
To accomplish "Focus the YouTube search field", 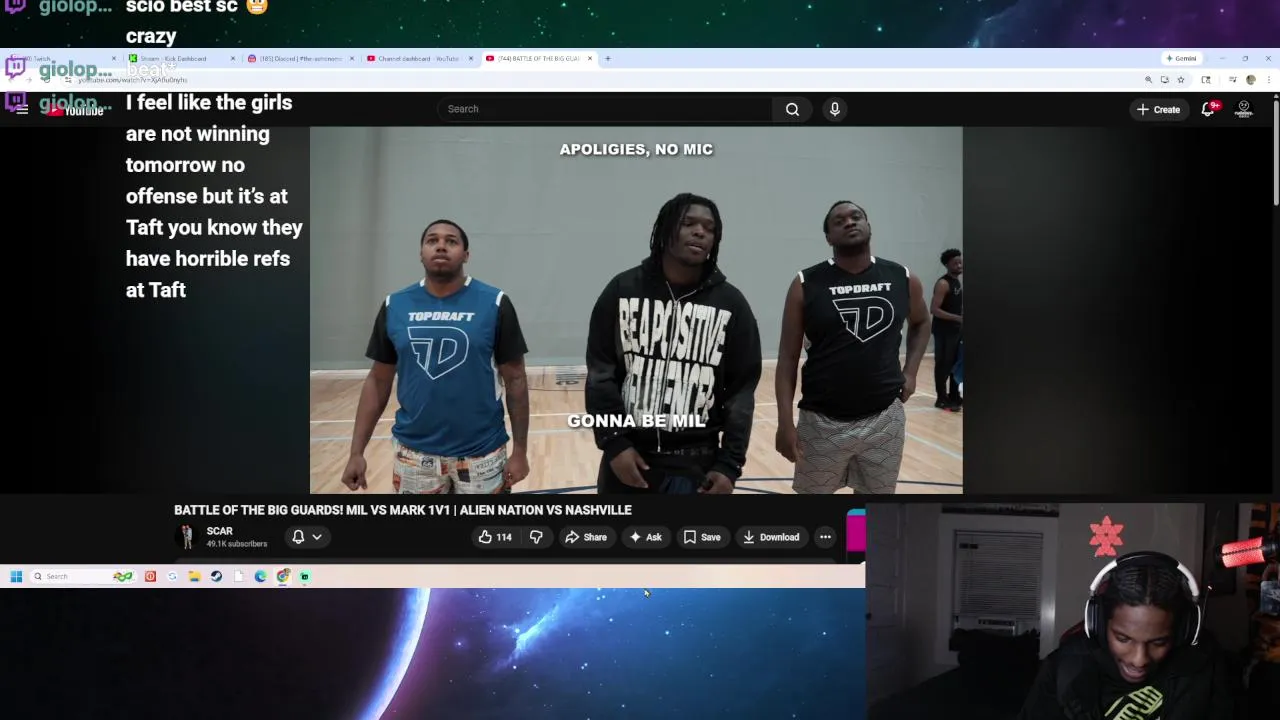I will [605, 109].
